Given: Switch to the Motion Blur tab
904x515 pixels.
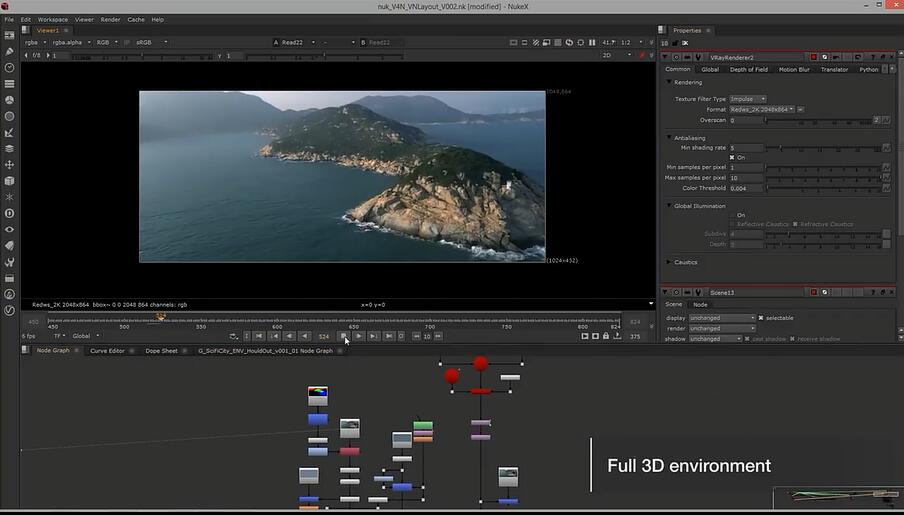Looking at the screenshot, I should [794, 69].
